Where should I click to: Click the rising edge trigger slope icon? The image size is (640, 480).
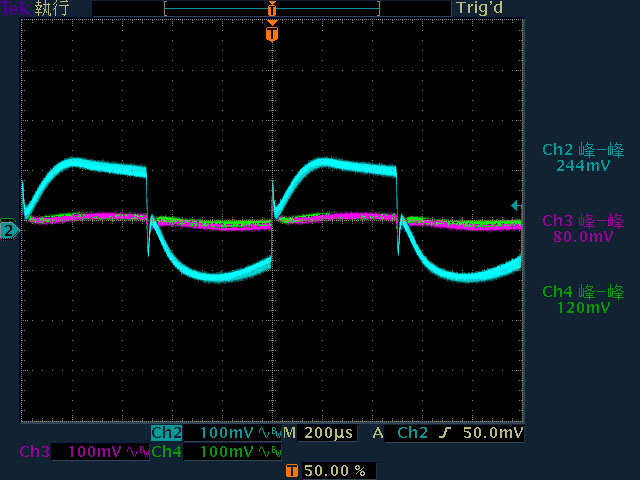click(445, 433)
